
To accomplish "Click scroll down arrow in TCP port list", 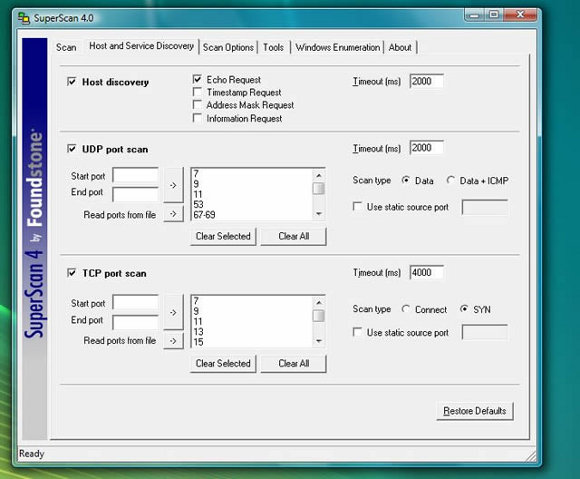I will click(x=318, y=341).
